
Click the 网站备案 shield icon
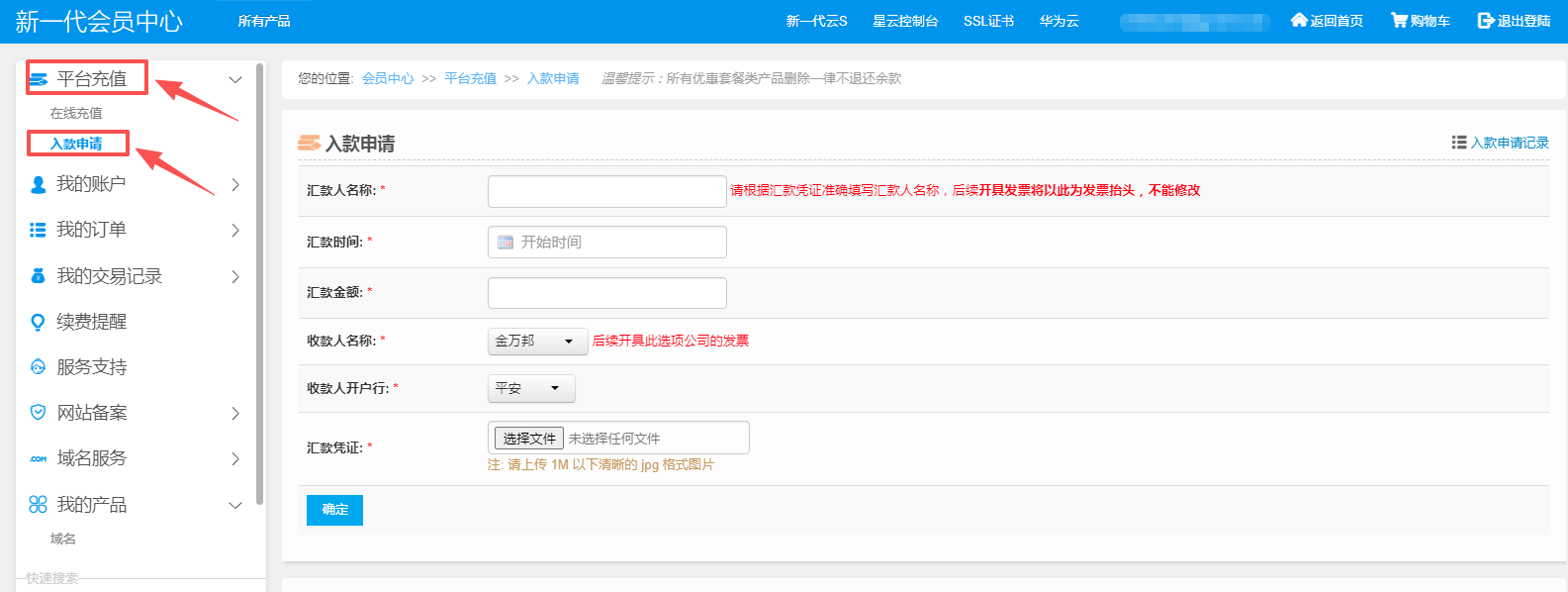point(39,413)
